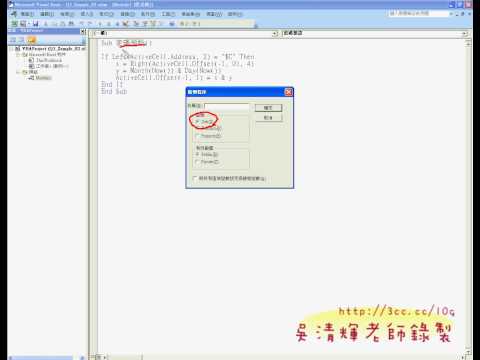Open the Tools menu

[x=168, y=14]
